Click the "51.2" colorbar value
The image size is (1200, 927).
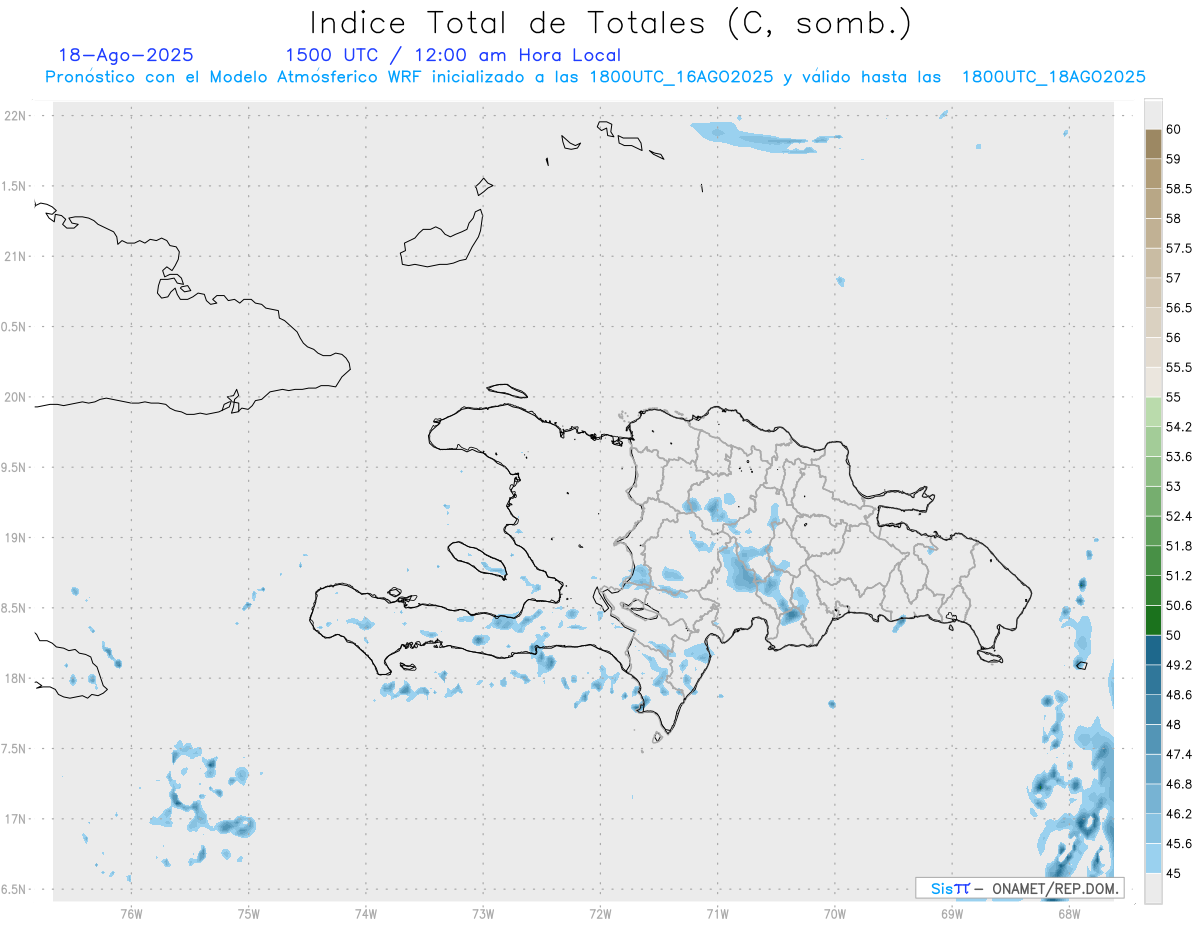coord(1179,576)
